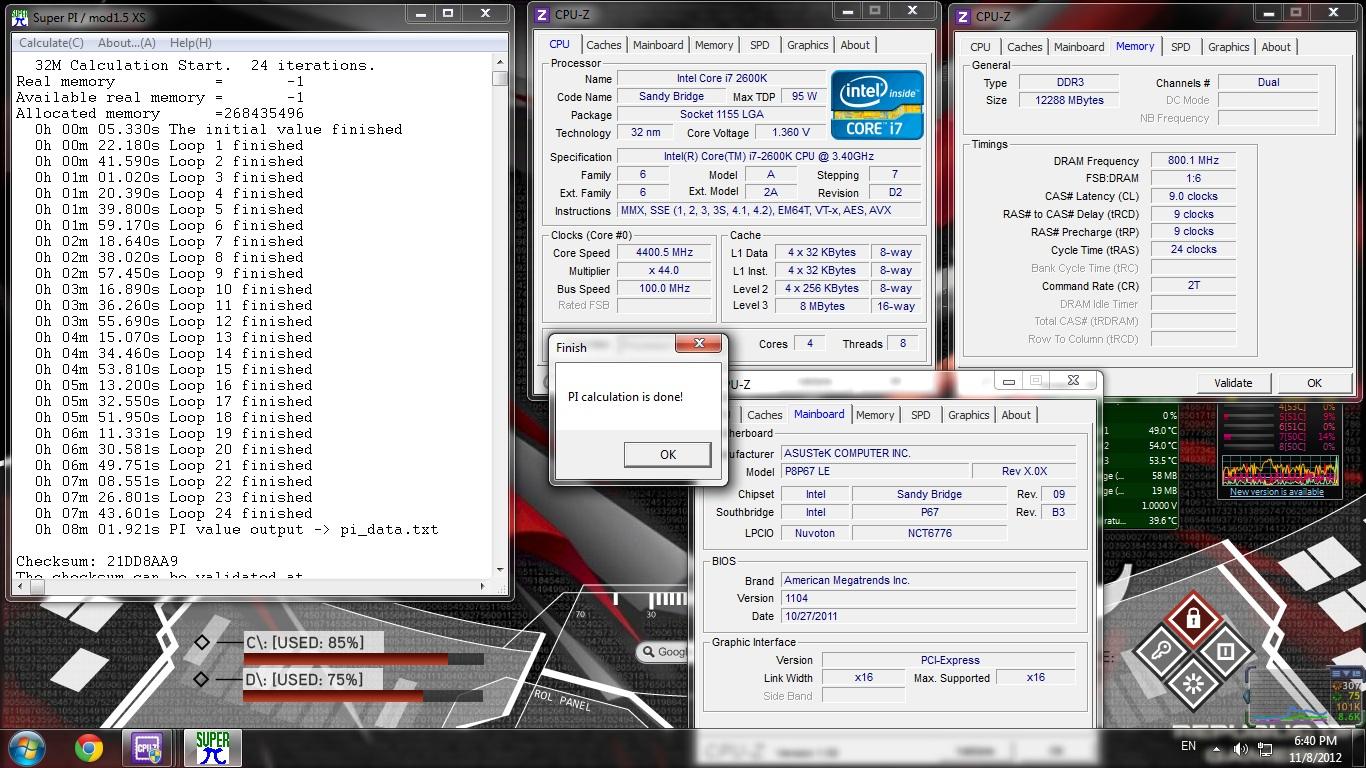Click the C drive usage bar
The height and width of the screenshot is (768, 1366).
coord(364,660)
